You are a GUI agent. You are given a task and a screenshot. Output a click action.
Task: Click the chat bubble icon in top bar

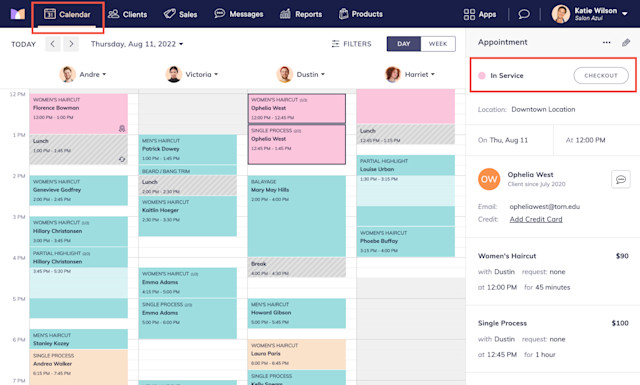click(x=524, y=14)
